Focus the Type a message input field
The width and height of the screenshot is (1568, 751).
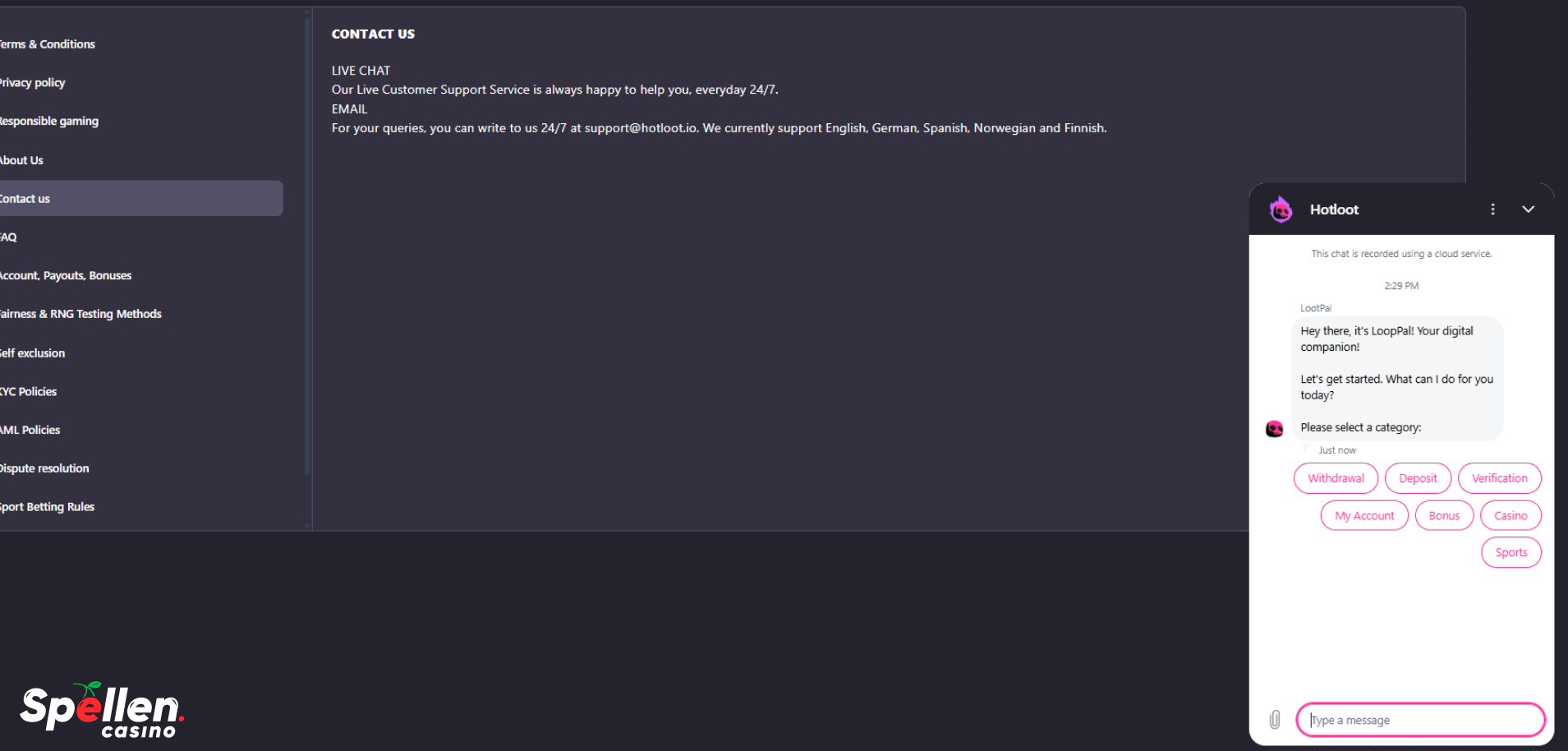click(x=1420, y=720)
